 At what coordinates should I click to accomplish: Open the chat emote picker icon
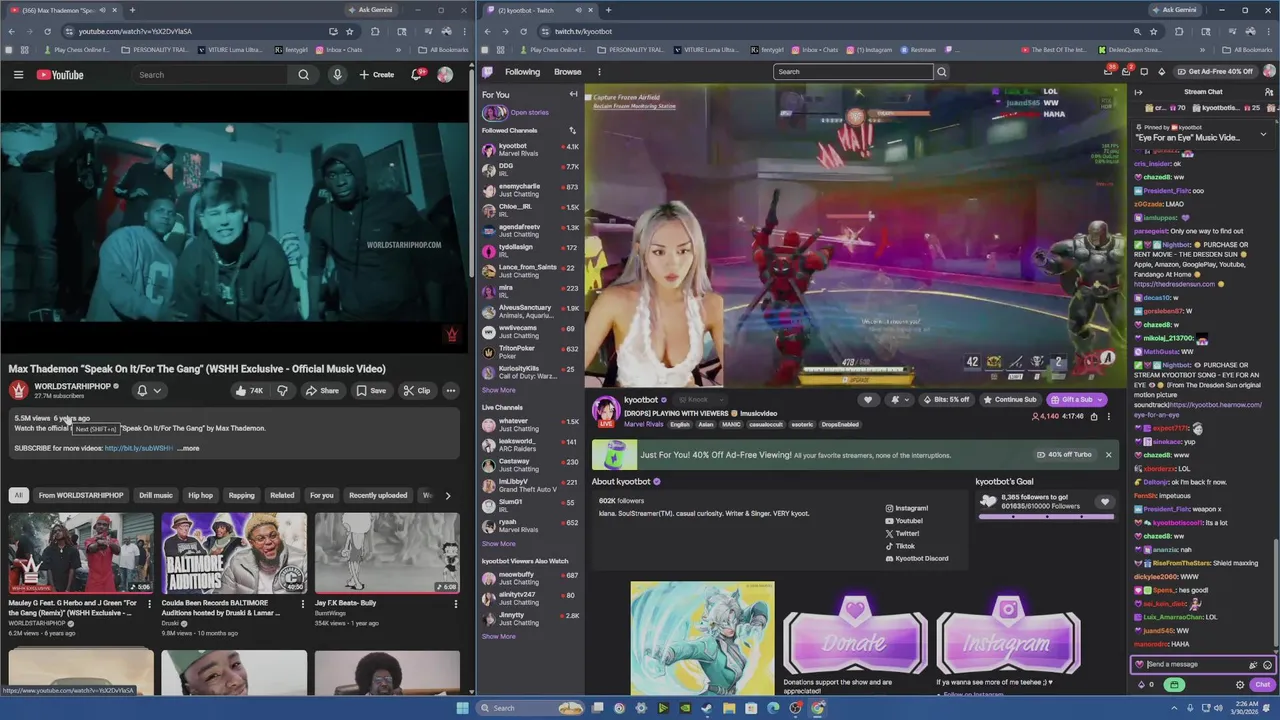pyautogui.click(x=1267, y=665)
